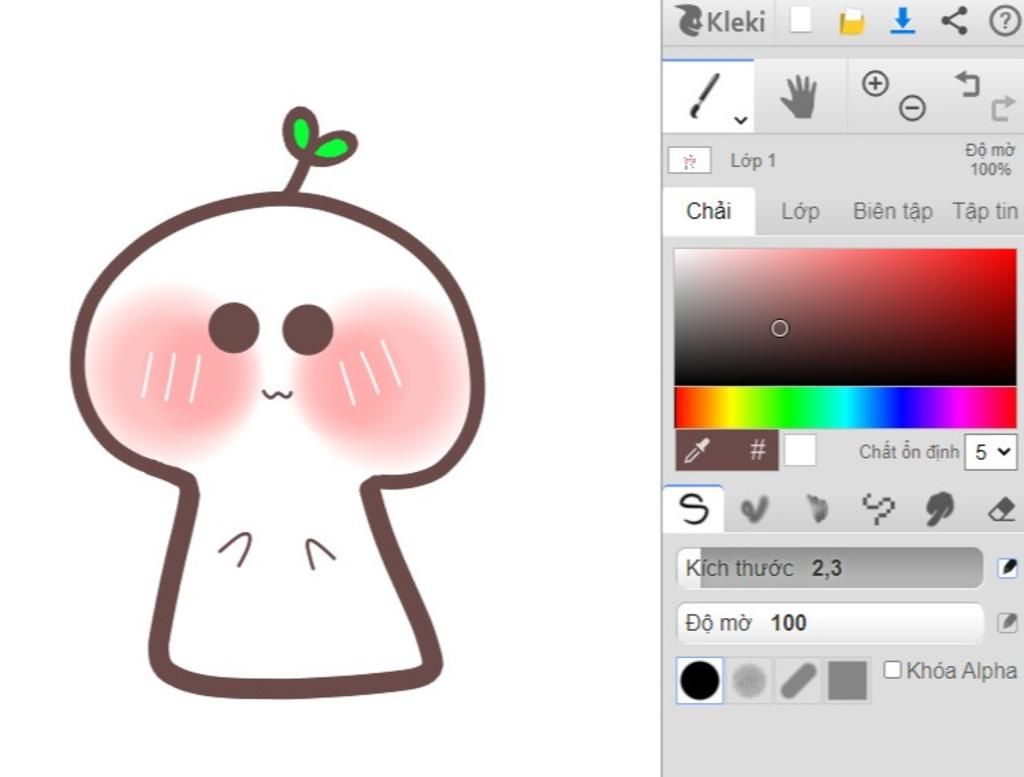
Task: Select the pen brush (S stroke)
Action: tap(694, 509)
